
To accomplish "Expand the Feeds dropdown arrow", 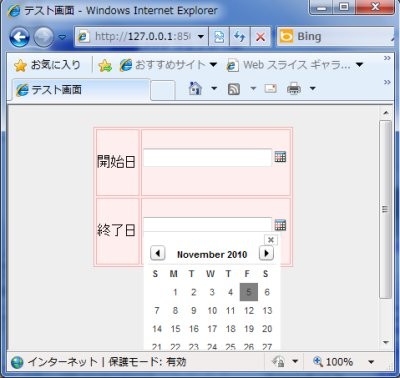I will coord(253,89).
